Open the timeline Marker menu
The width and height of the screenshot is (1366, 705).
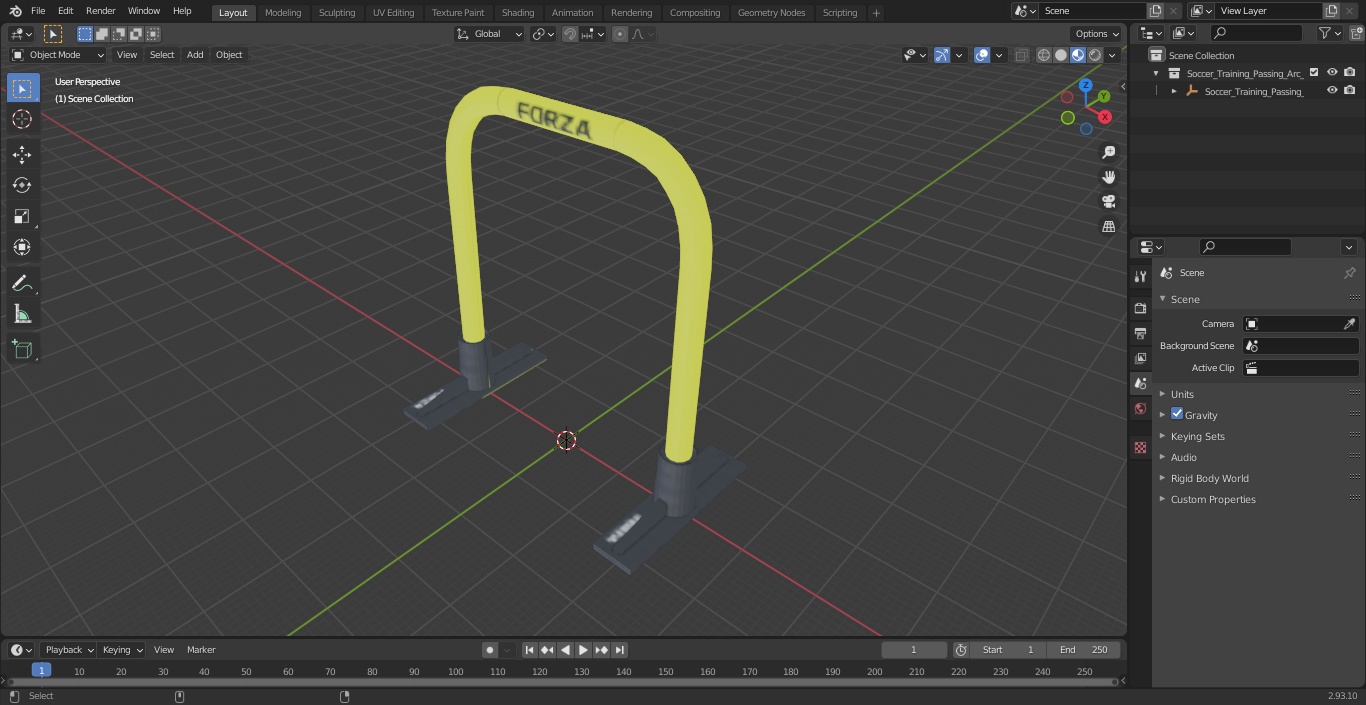click(201, 650)
